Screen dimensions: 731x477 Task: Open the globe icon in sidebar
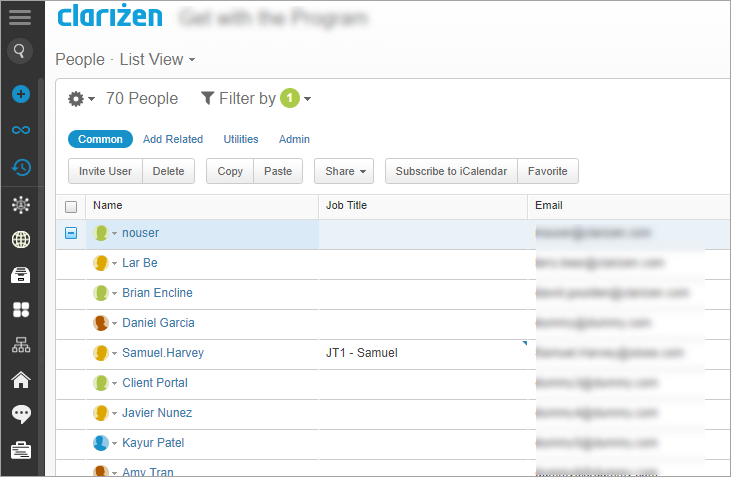(21, 240)
